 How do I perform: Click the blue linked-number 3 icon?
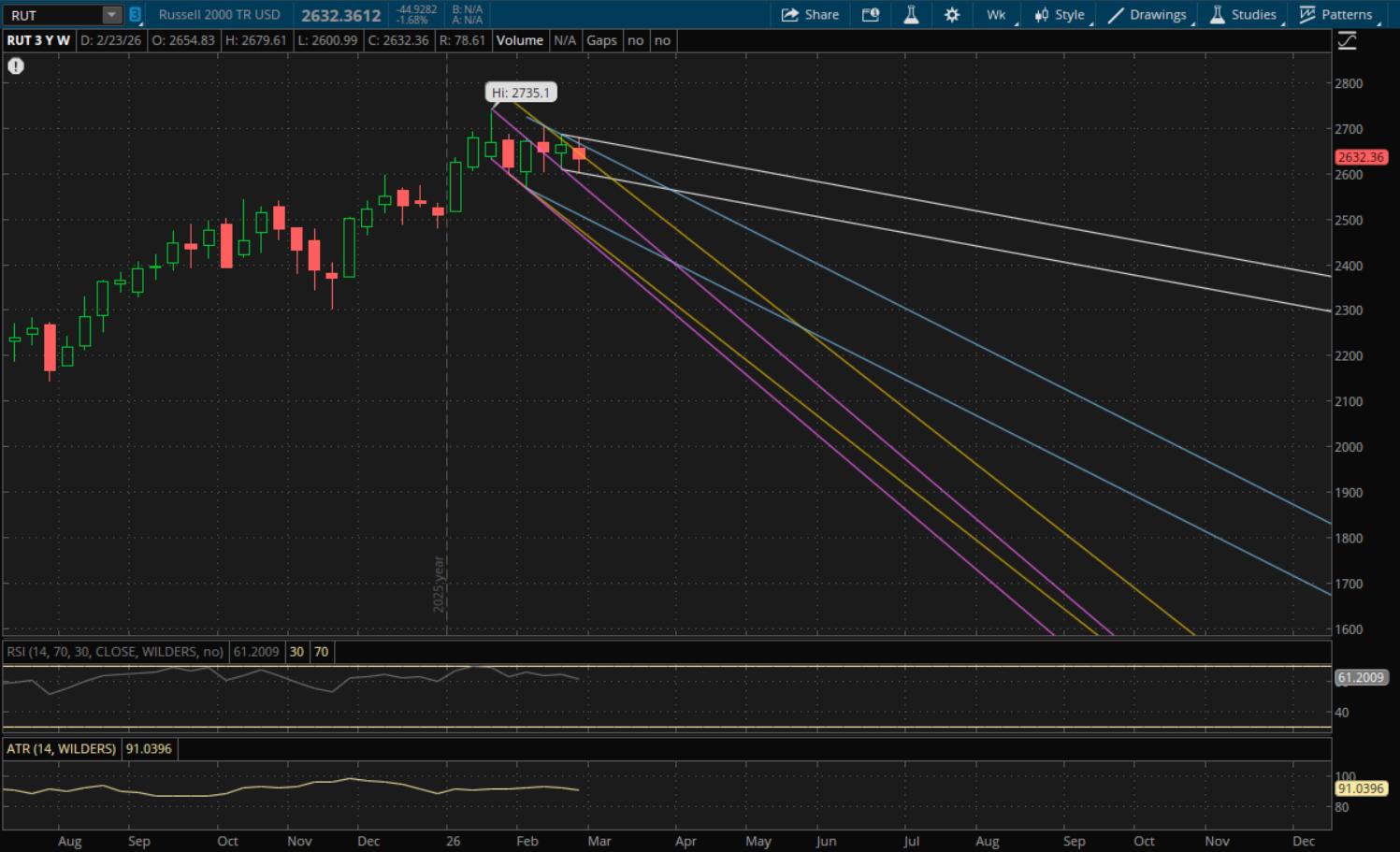pyautogui.click(x=135, y=15)
